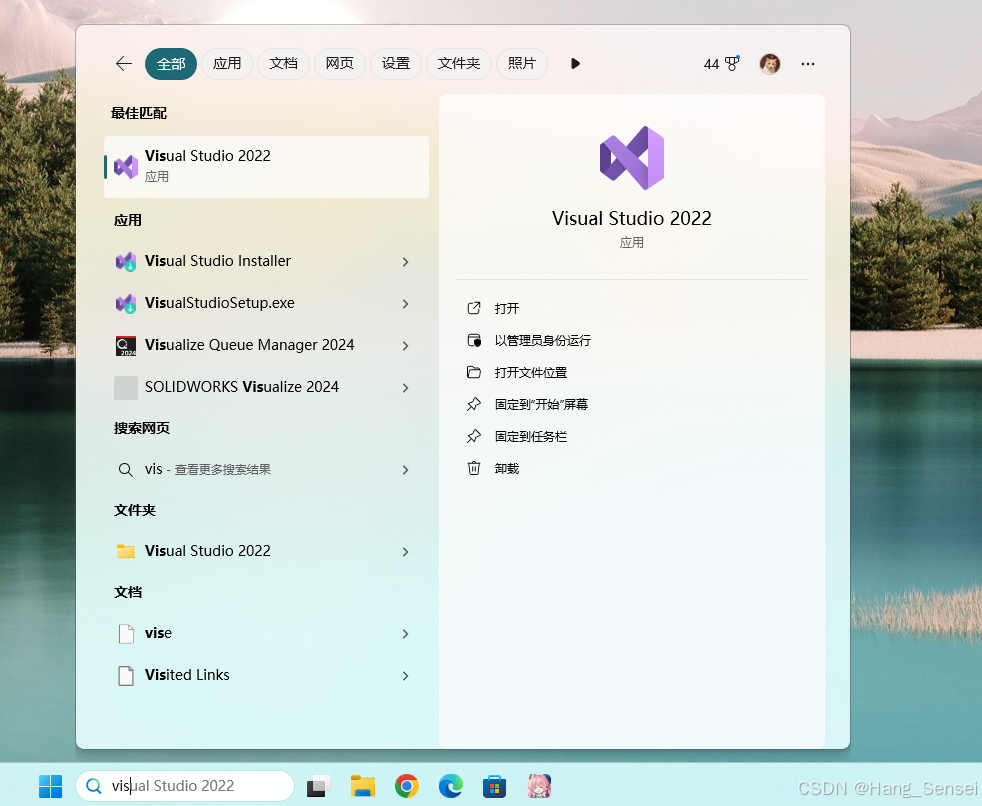Select the VisualStudioSetup.exe result text
982x806 pixels.
220,303
